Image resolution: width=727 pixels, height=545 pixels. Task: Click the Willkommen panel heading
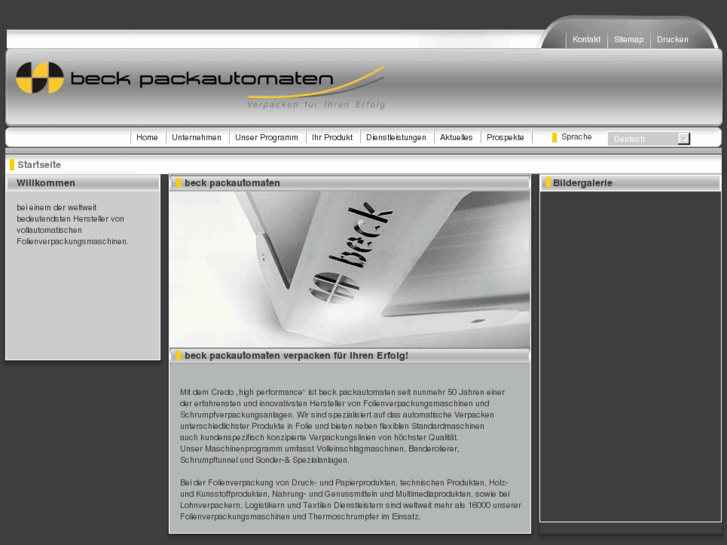46,183
